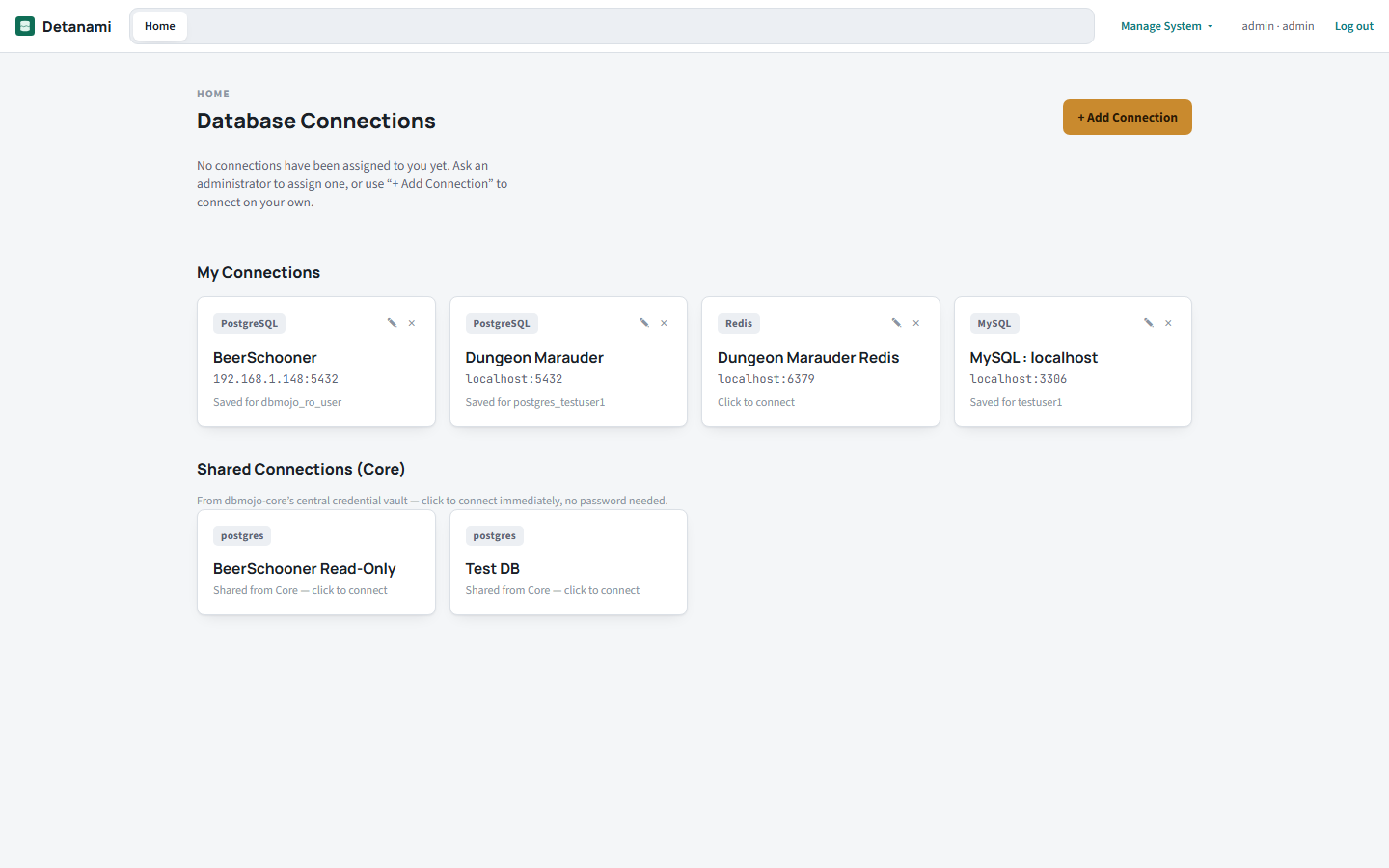Image resolution: width=1389 pixels, height=868 pixels.
Task: Open the Manage System dropdown
Action: click(1166, 26)
